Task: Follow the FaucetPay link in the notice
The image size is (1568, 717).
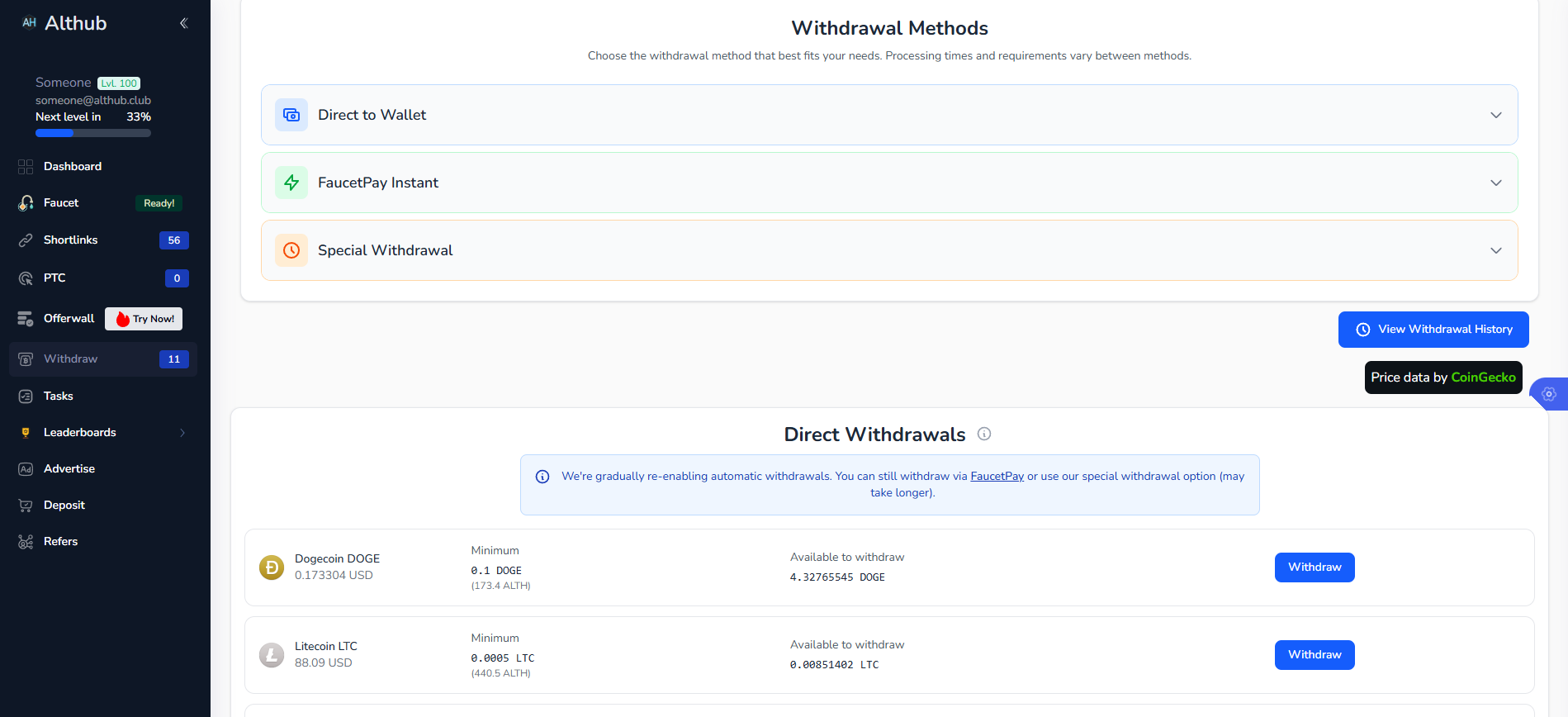Action: coord(997,477)
